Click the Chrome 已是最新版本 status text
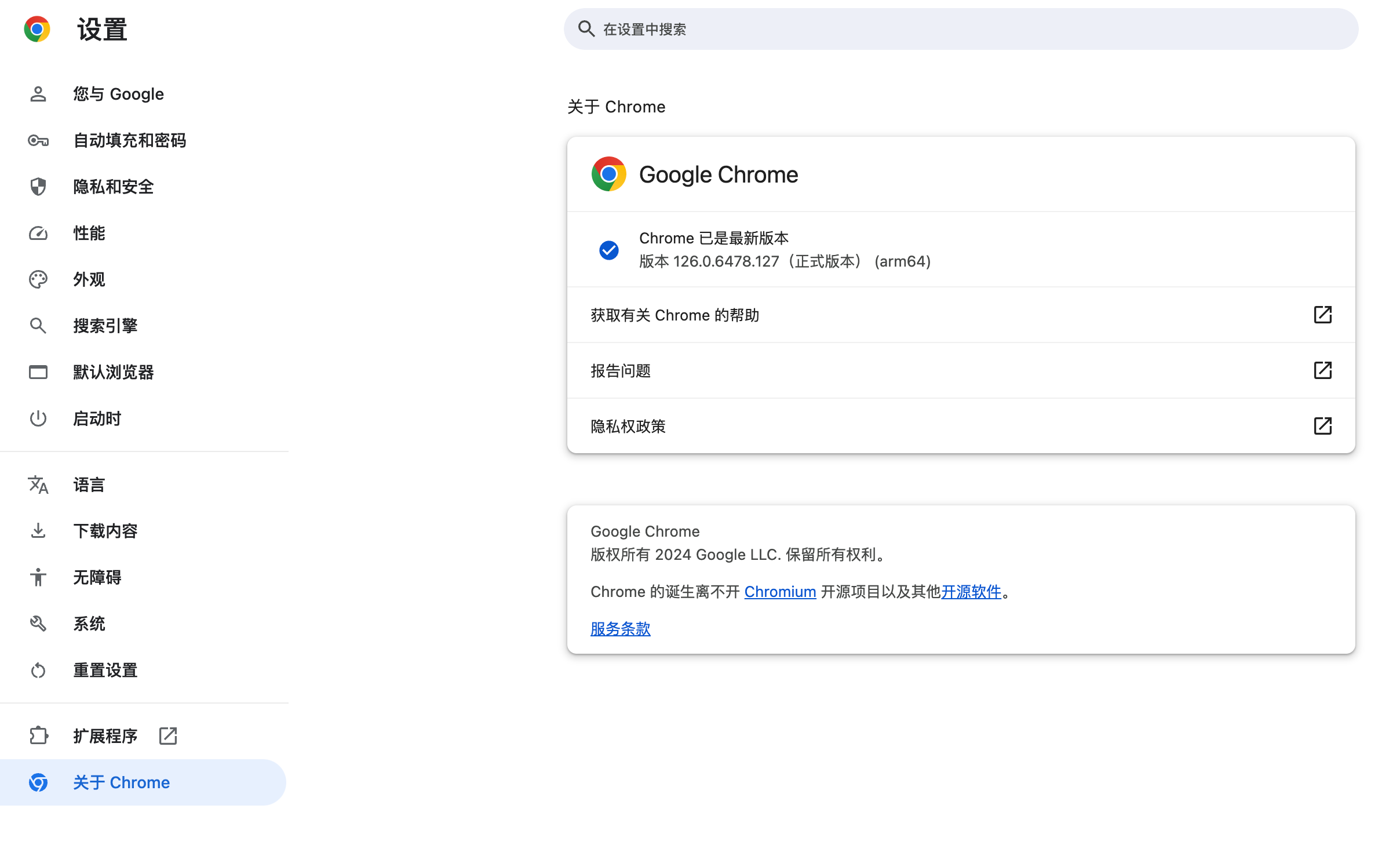This screenshot has width=1400, height=845. [x=714, y=238]
